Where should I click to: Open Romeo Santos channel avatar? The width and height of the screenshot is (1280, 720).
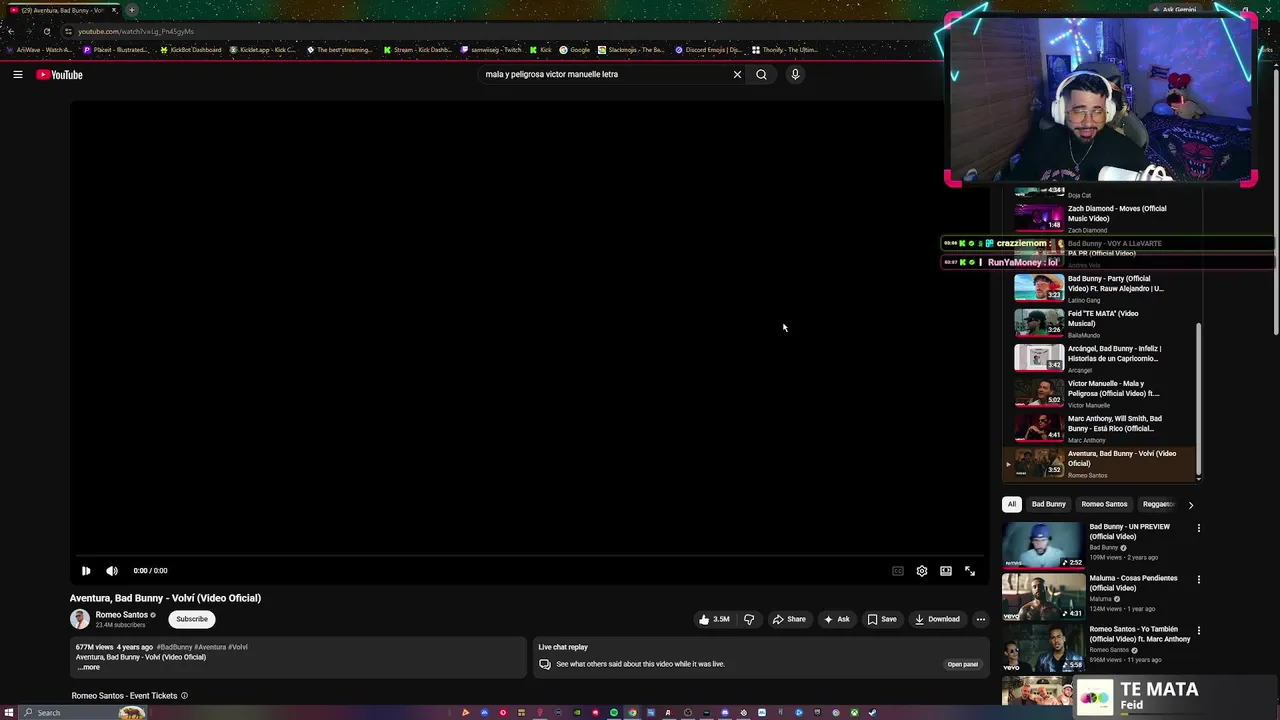click(79, 619)
